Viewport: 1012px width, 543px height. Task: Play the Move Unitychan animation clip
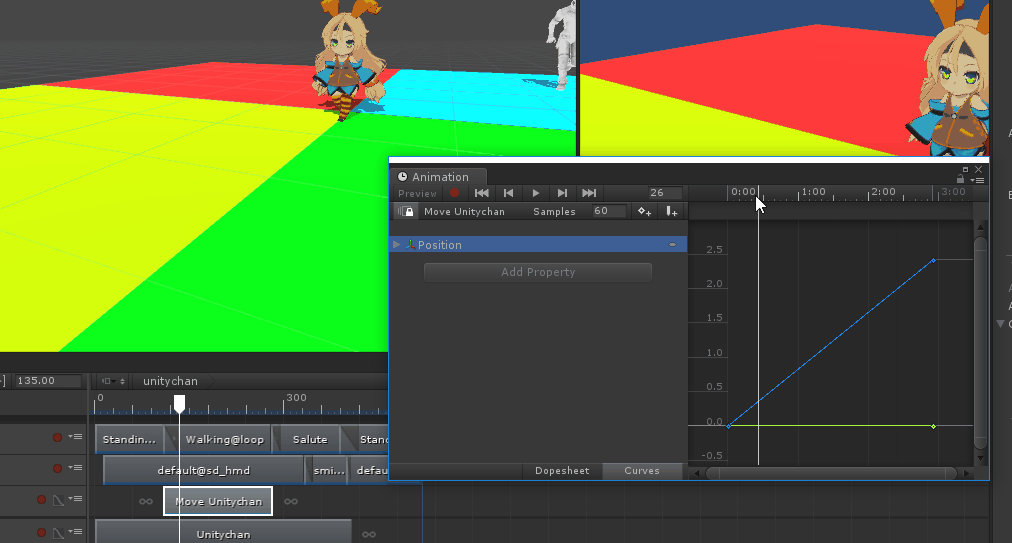(536, 193)
